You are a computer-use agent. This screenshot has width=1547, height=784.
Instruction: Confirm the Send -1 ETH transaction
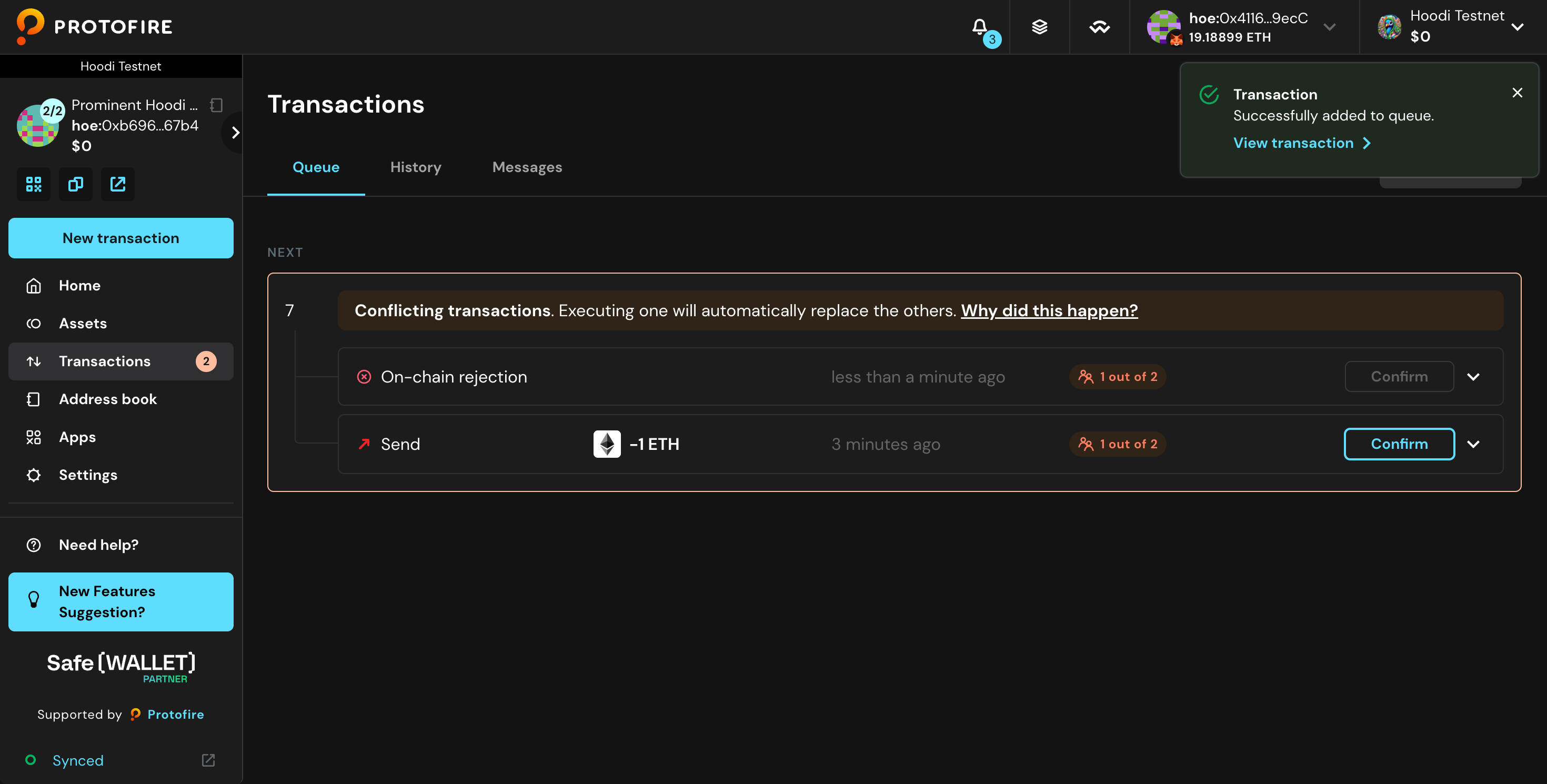(1399, 444)
